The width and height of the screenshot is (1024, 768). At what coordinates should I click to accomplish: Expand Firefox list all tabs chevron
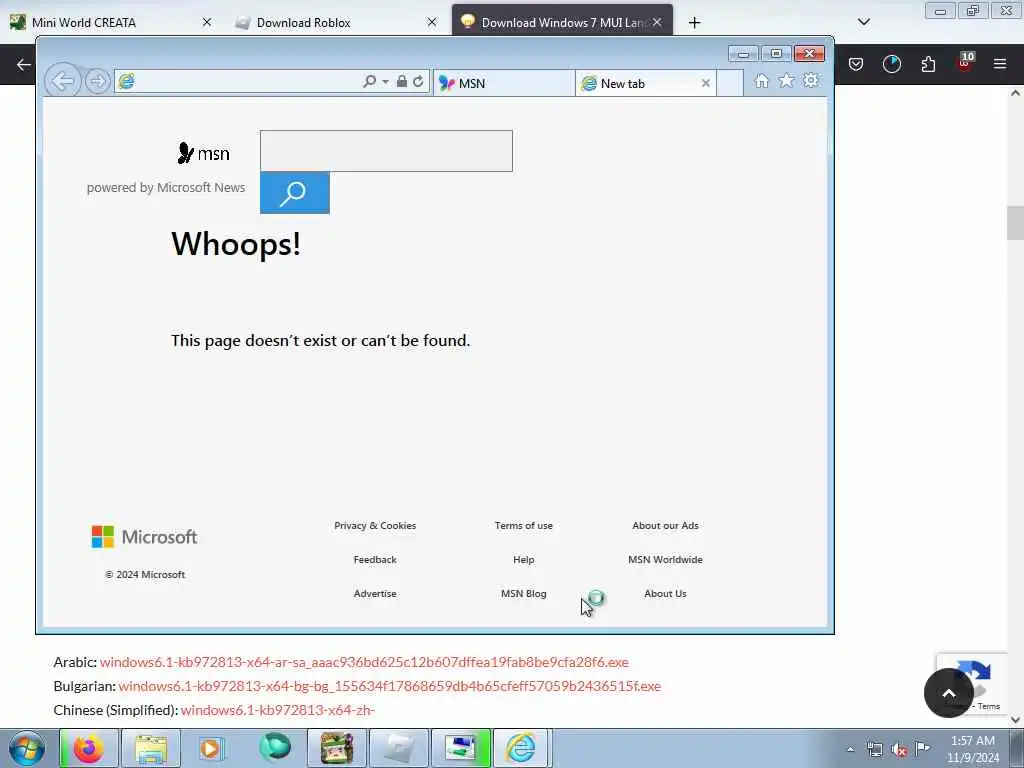[863, 22]
